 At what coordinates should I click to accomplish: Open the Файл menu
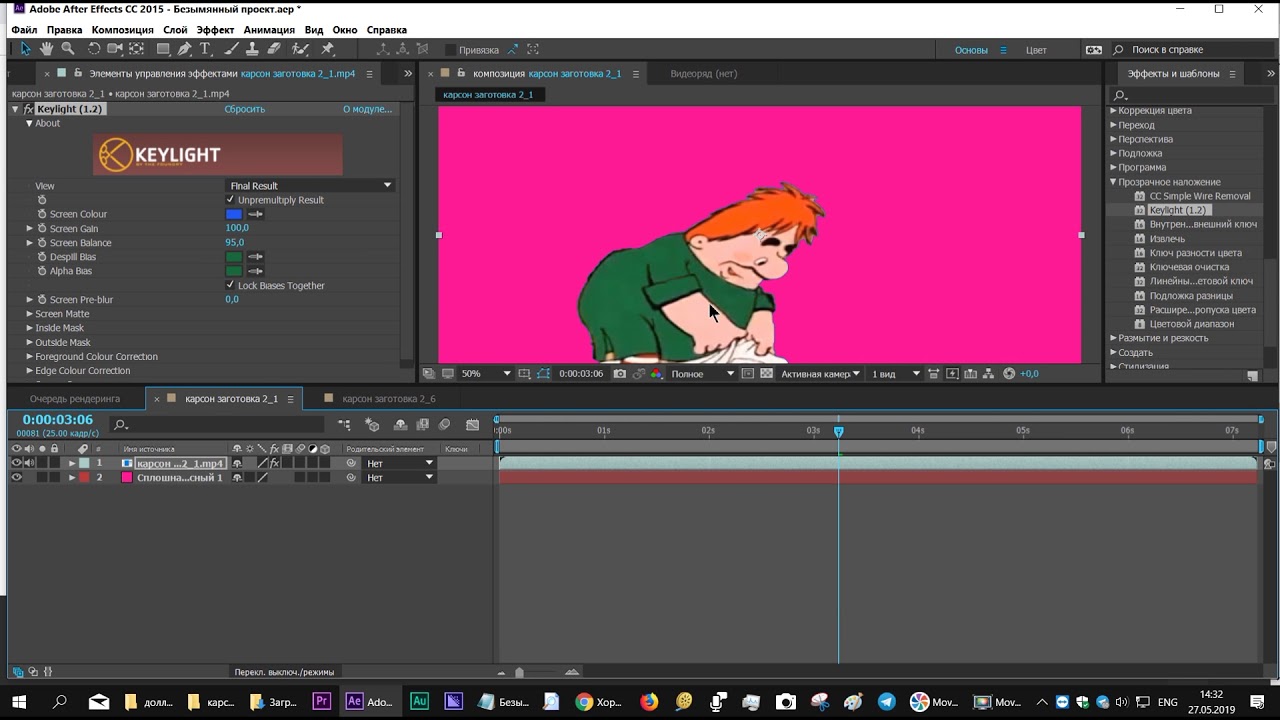tap(24, 30)
